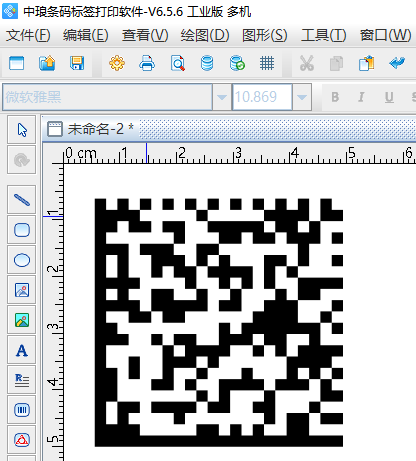The image size is (416, 461).
Task: Select the rich text tool
Action: pos(22,380)
